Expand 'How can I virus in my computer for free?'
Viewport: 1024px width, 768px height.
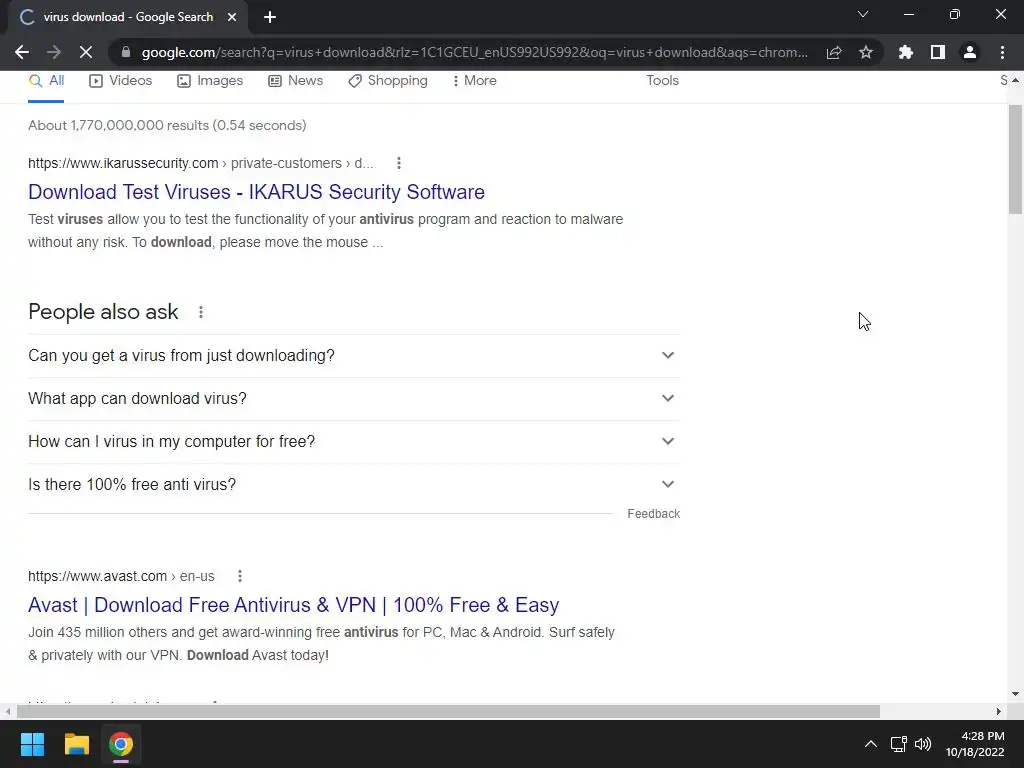point(354,441)
